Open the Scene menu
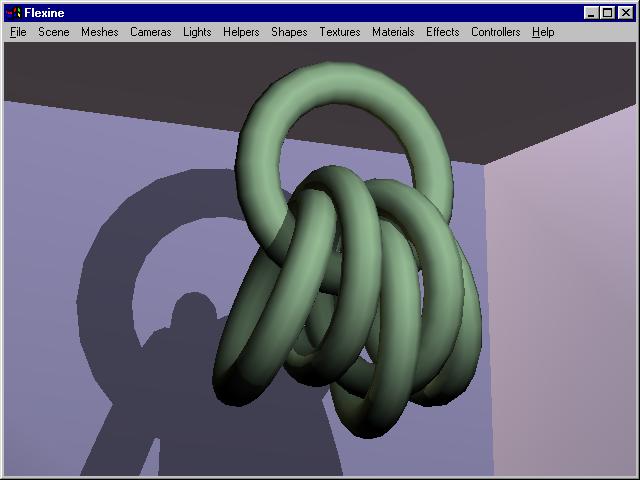The image size is (640, 480). pyautogui.click(x=53, y=32)
